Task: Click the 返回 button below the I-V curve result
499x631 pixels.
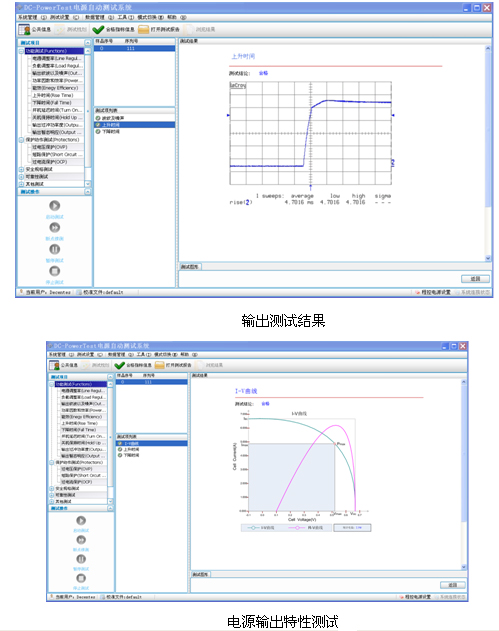Action: click(x=452, y=585)
